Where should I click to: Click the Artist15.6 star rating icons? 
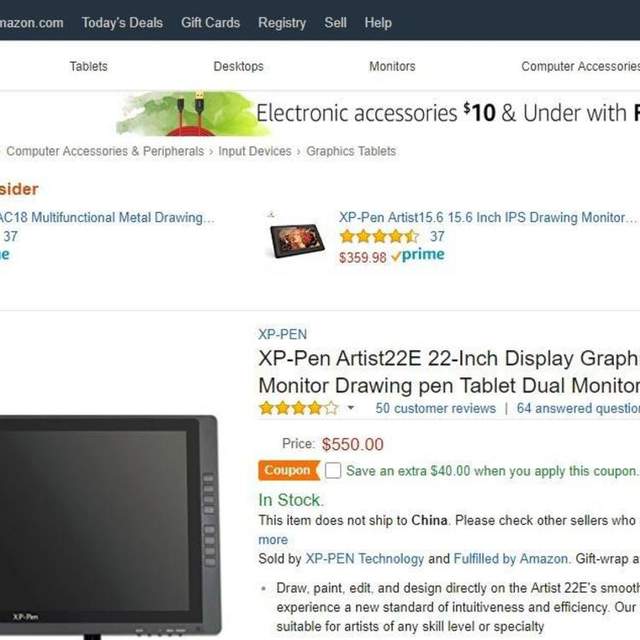379,236
